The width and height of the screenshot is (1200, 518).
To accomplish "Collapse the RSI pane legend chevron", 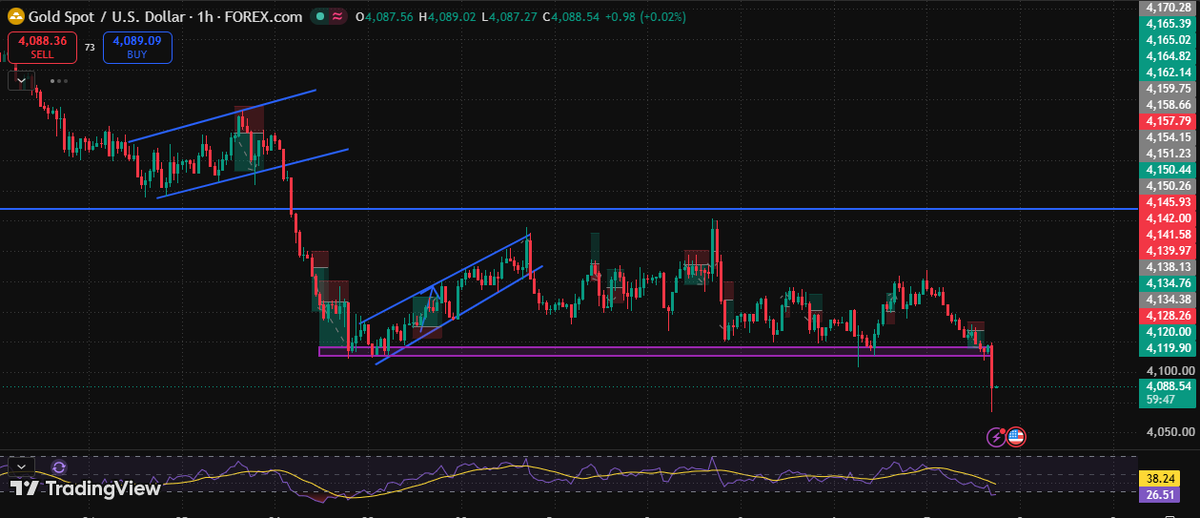I will click(20, 466).
